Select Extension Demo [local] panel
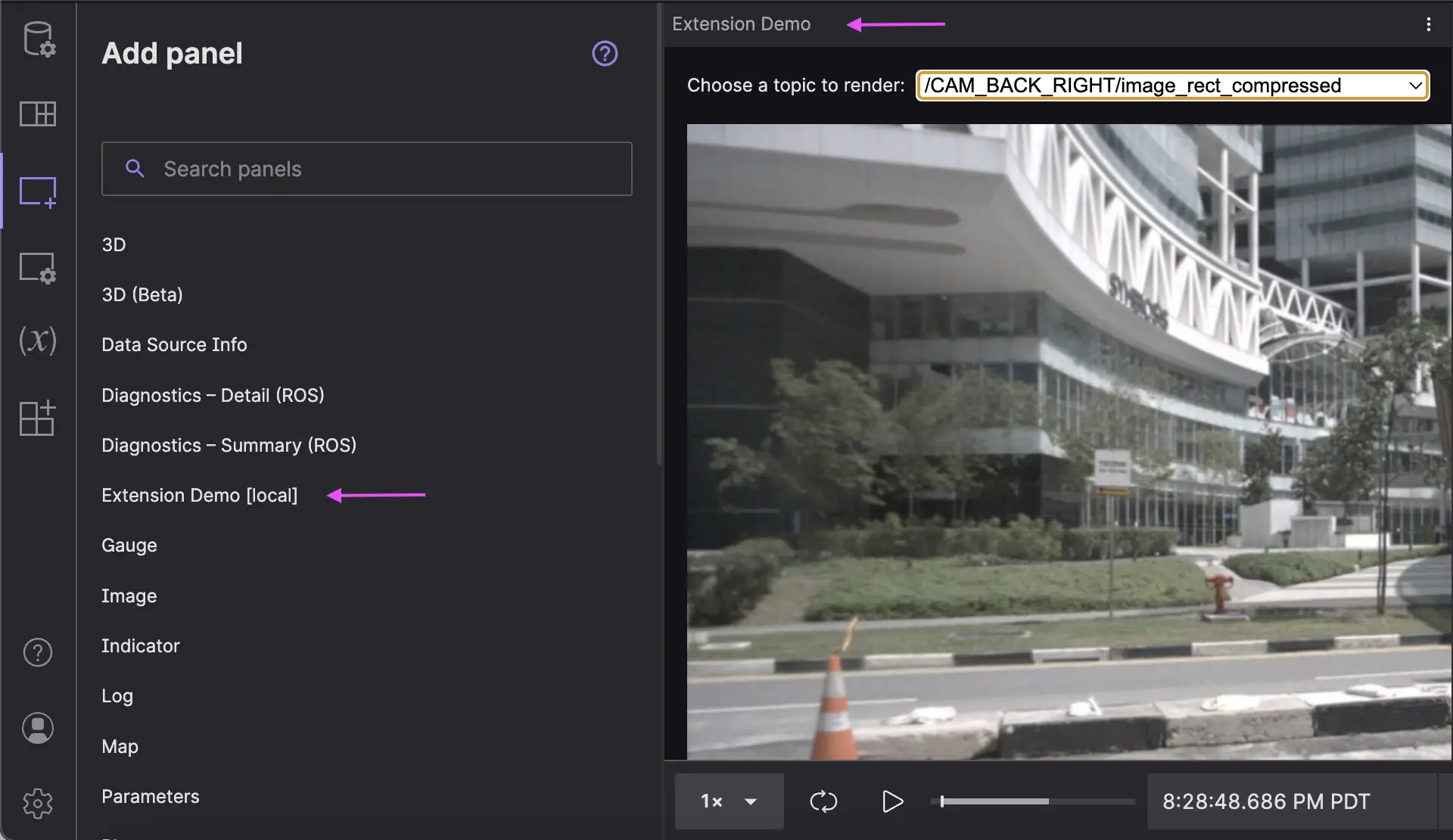The width and height of the screenshot is (1453, 840). (200, 495)
